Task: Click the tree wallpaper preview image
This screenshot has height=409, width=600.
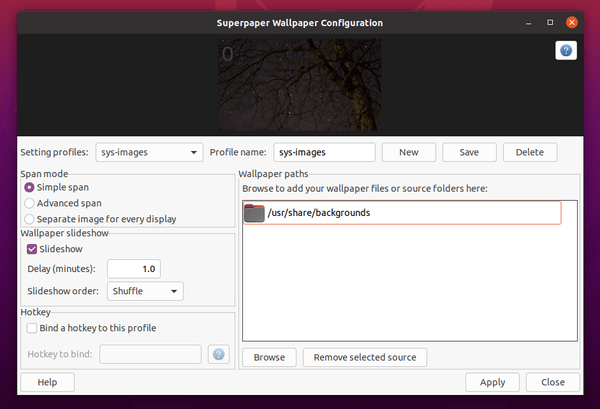Action: point(300,85)
